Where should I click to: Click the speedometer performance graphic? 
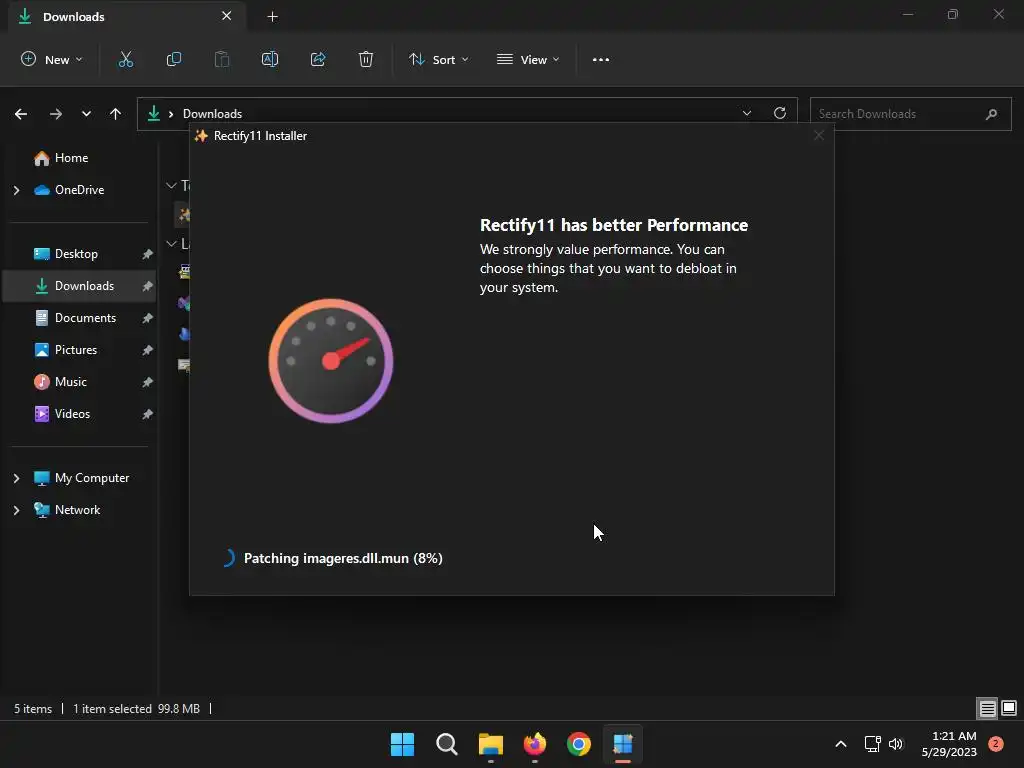(x=331, y=360)
